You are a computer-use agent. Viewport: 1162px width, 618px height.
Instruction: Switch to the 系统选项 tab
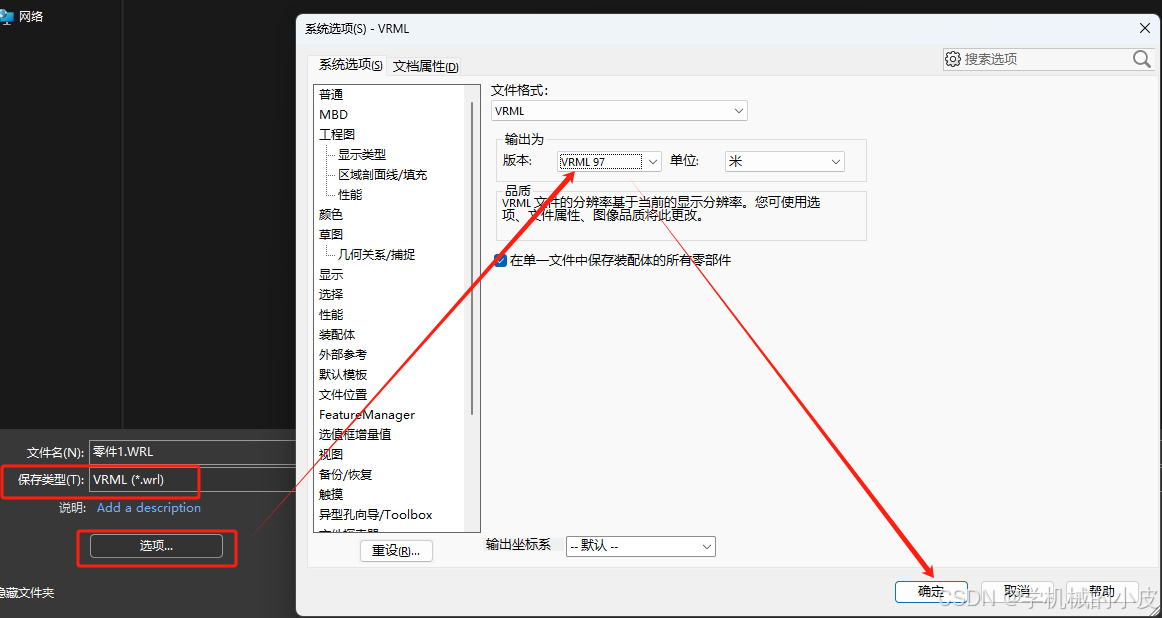[x=351, y=65]
